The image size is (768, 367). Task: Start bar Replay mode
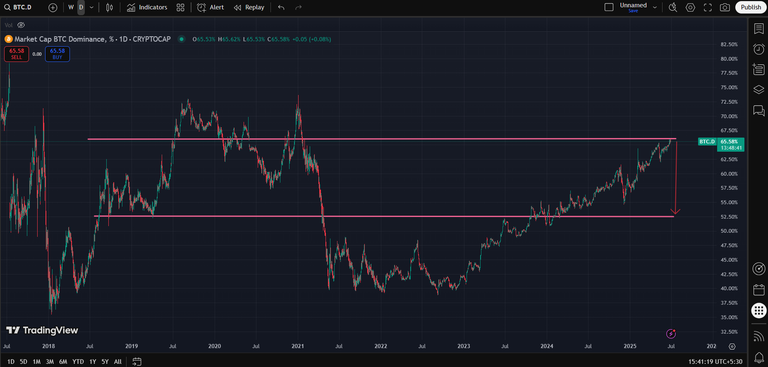pos(249,7)
